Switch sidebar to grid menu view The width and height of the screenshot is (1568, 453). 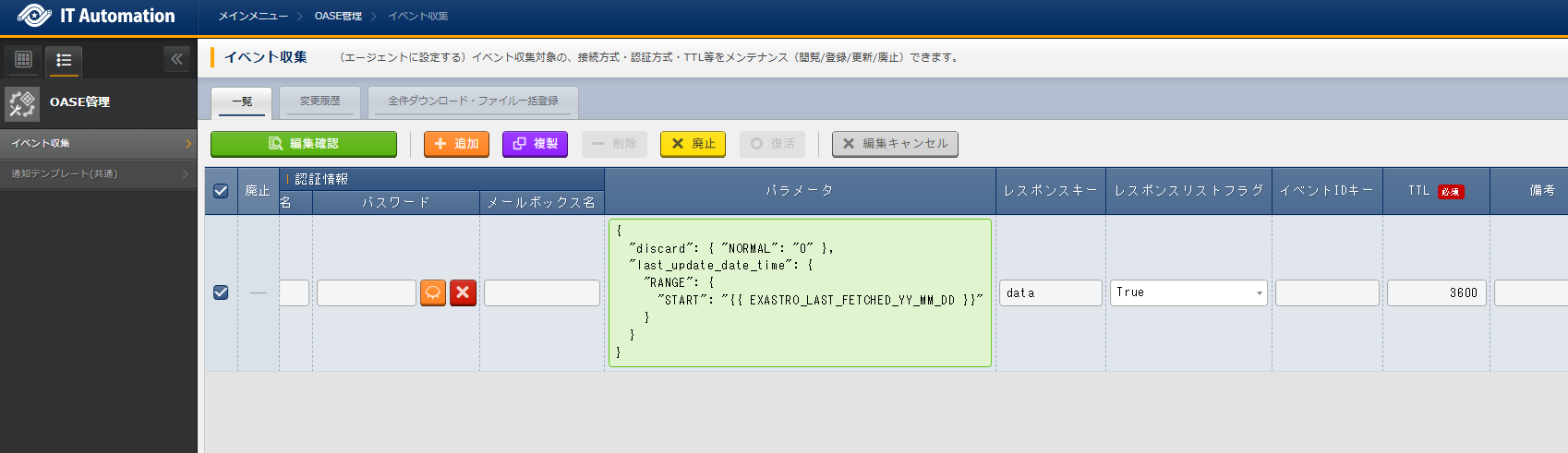pyautogui.click(x=24, y=60)
